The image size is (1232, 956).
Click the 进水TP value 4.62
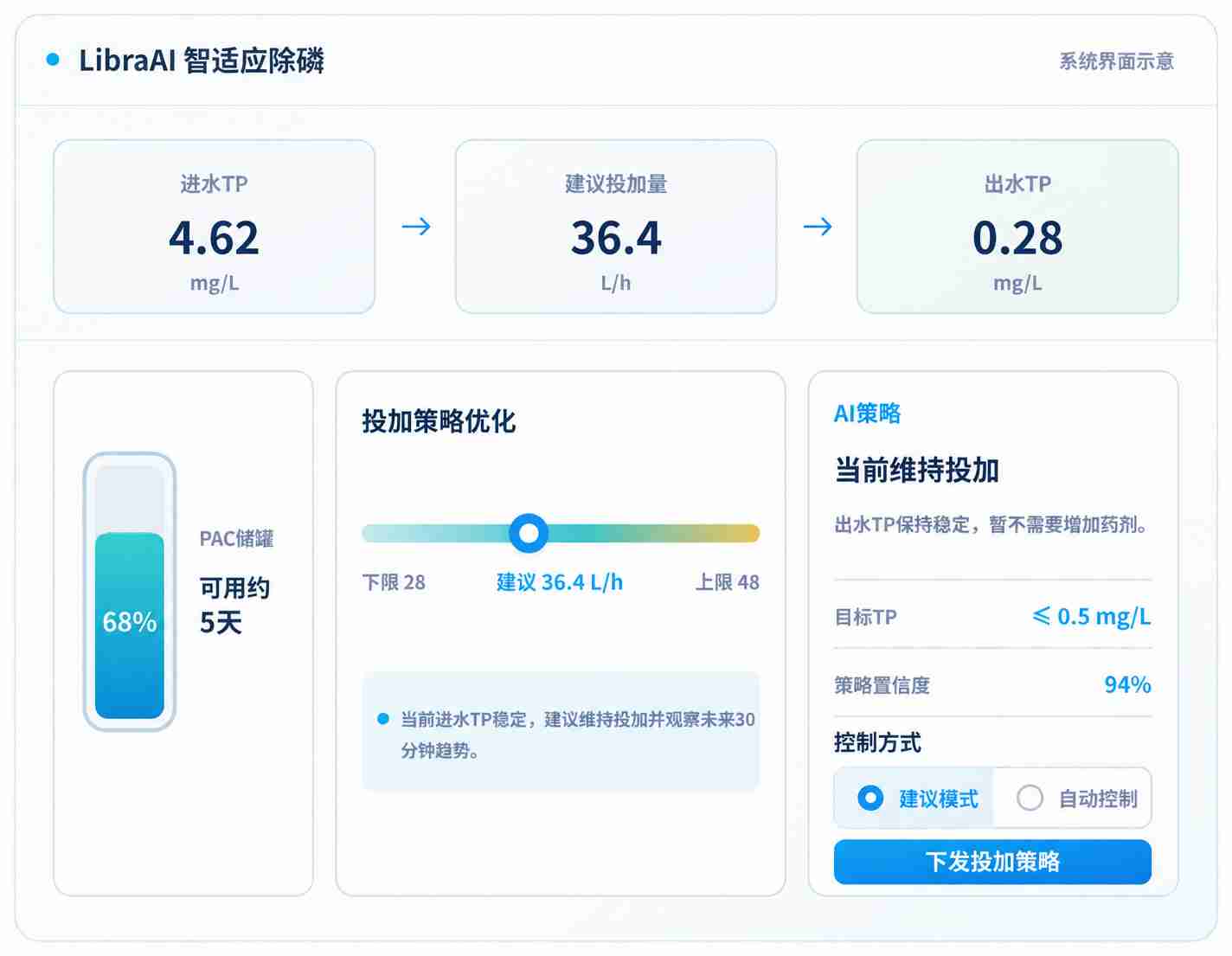[x=214, y=238]
